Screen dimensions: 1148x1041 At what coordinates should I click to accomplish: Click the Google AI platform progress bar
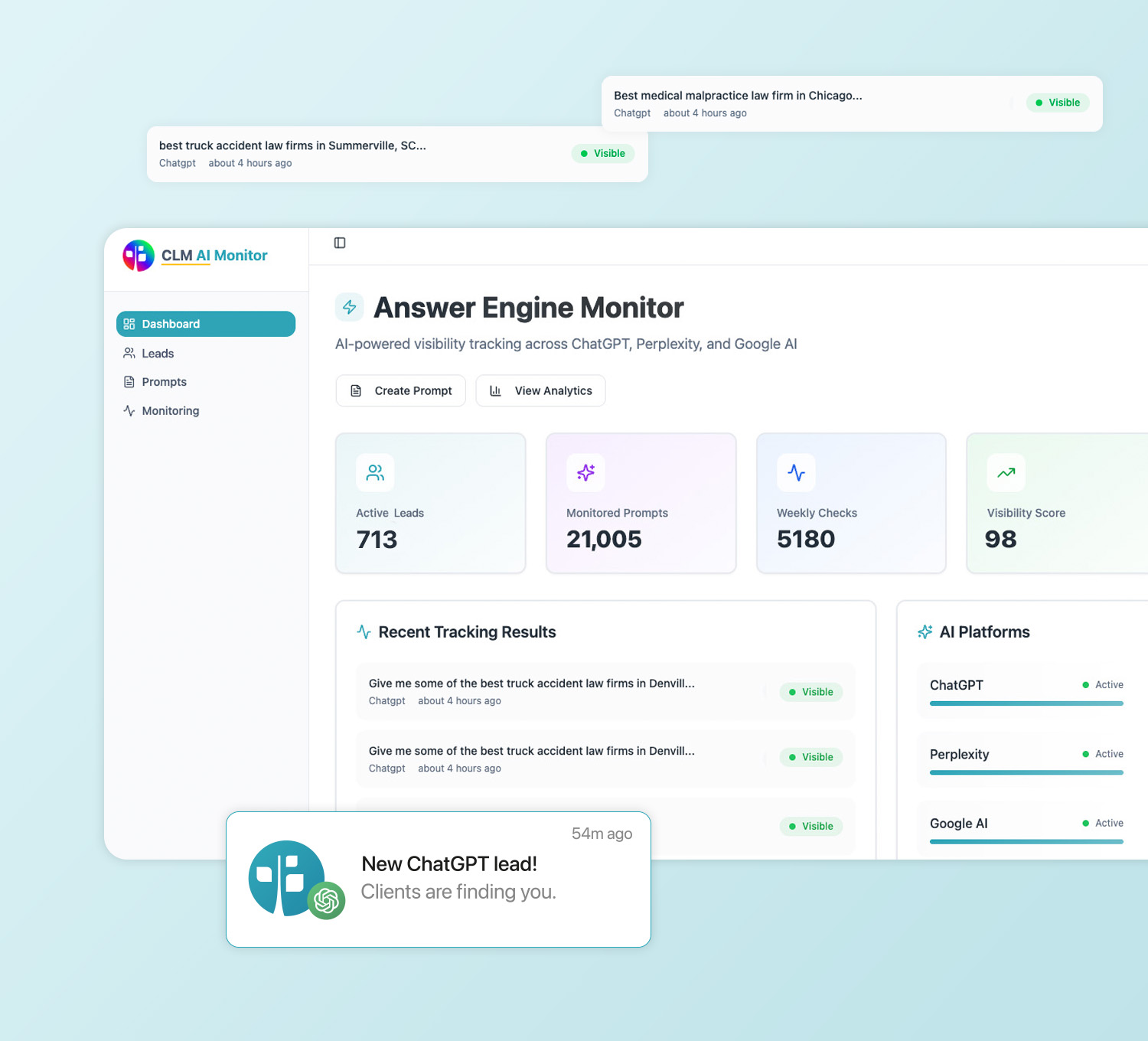click(x=1026, y=842)
